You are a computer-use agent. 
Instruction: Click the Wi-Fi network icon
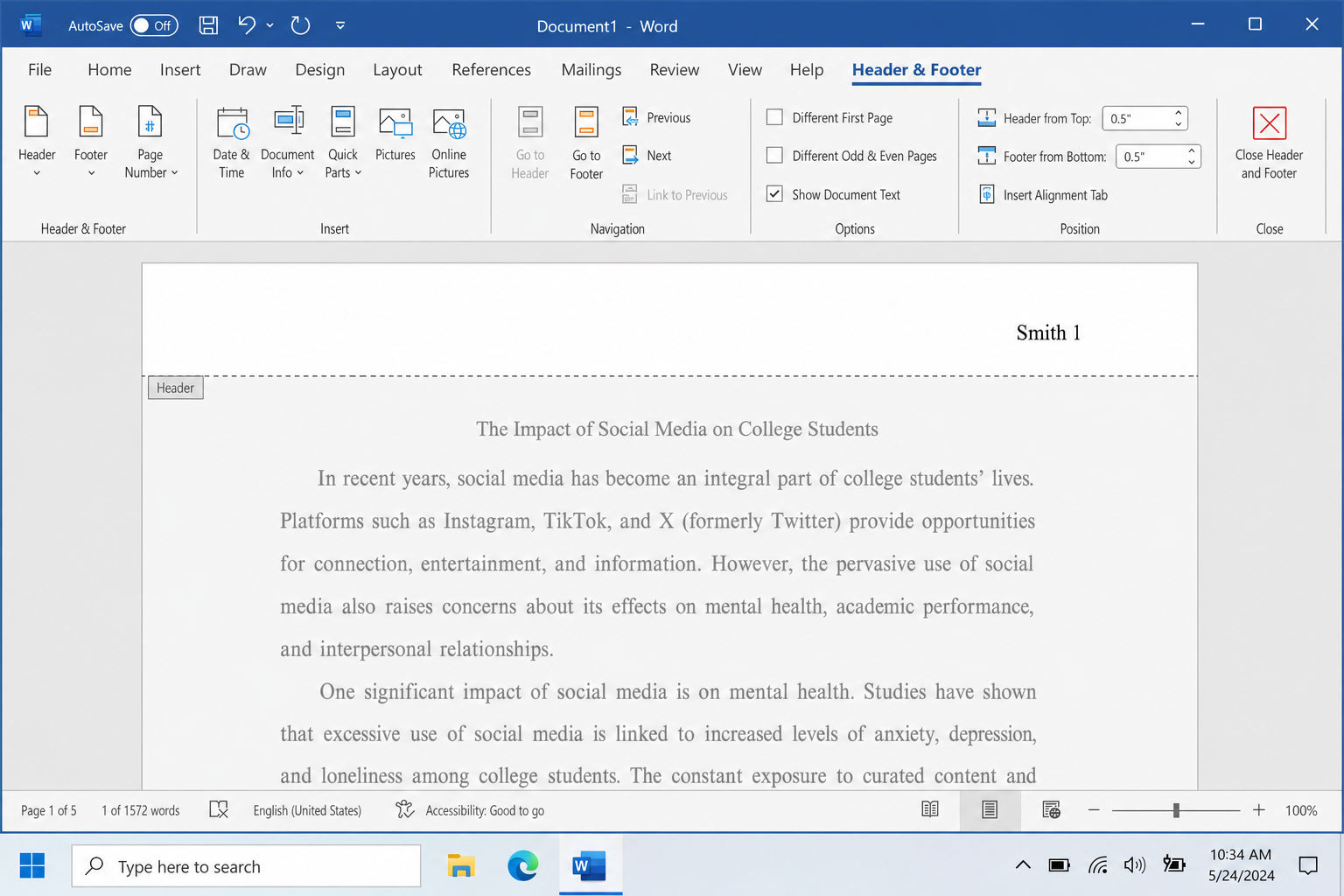click(x=1098, y=865)
